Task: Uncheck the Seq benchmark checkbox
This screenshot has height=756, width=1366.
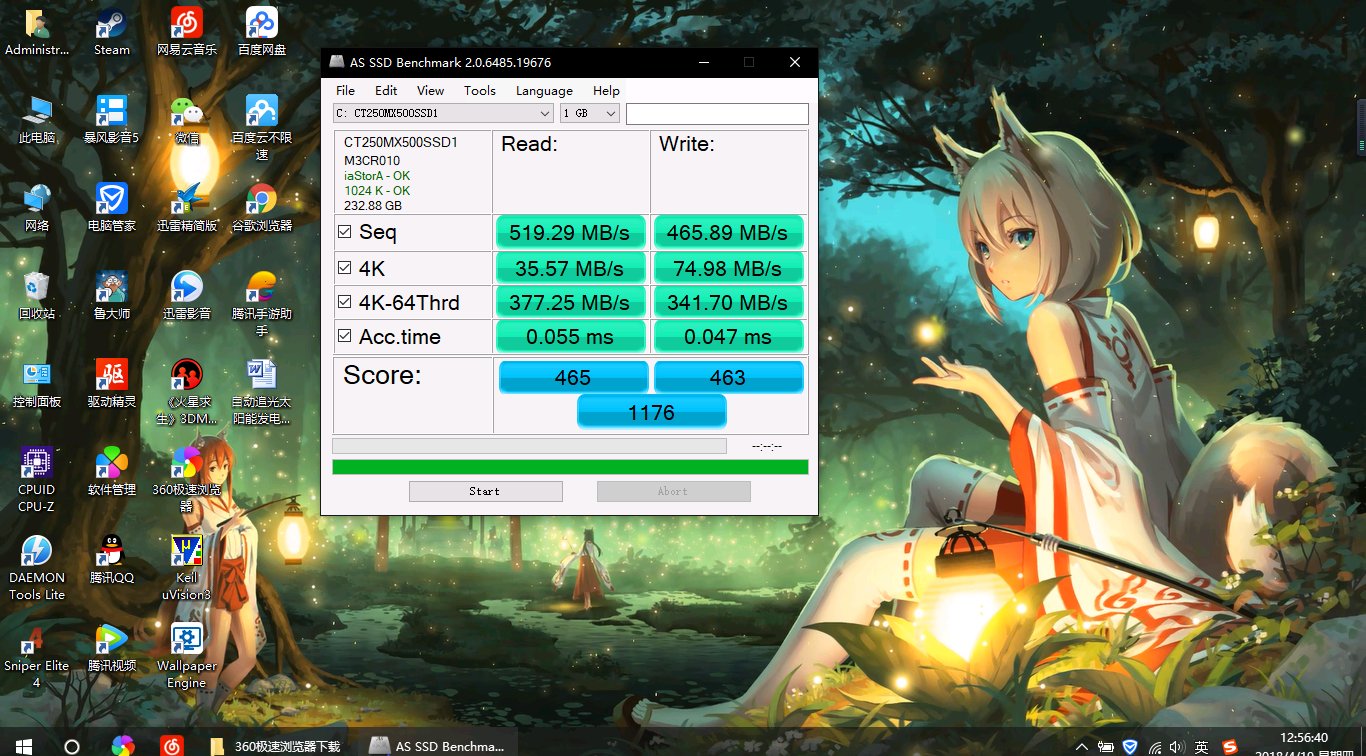Action: [345, 232]
